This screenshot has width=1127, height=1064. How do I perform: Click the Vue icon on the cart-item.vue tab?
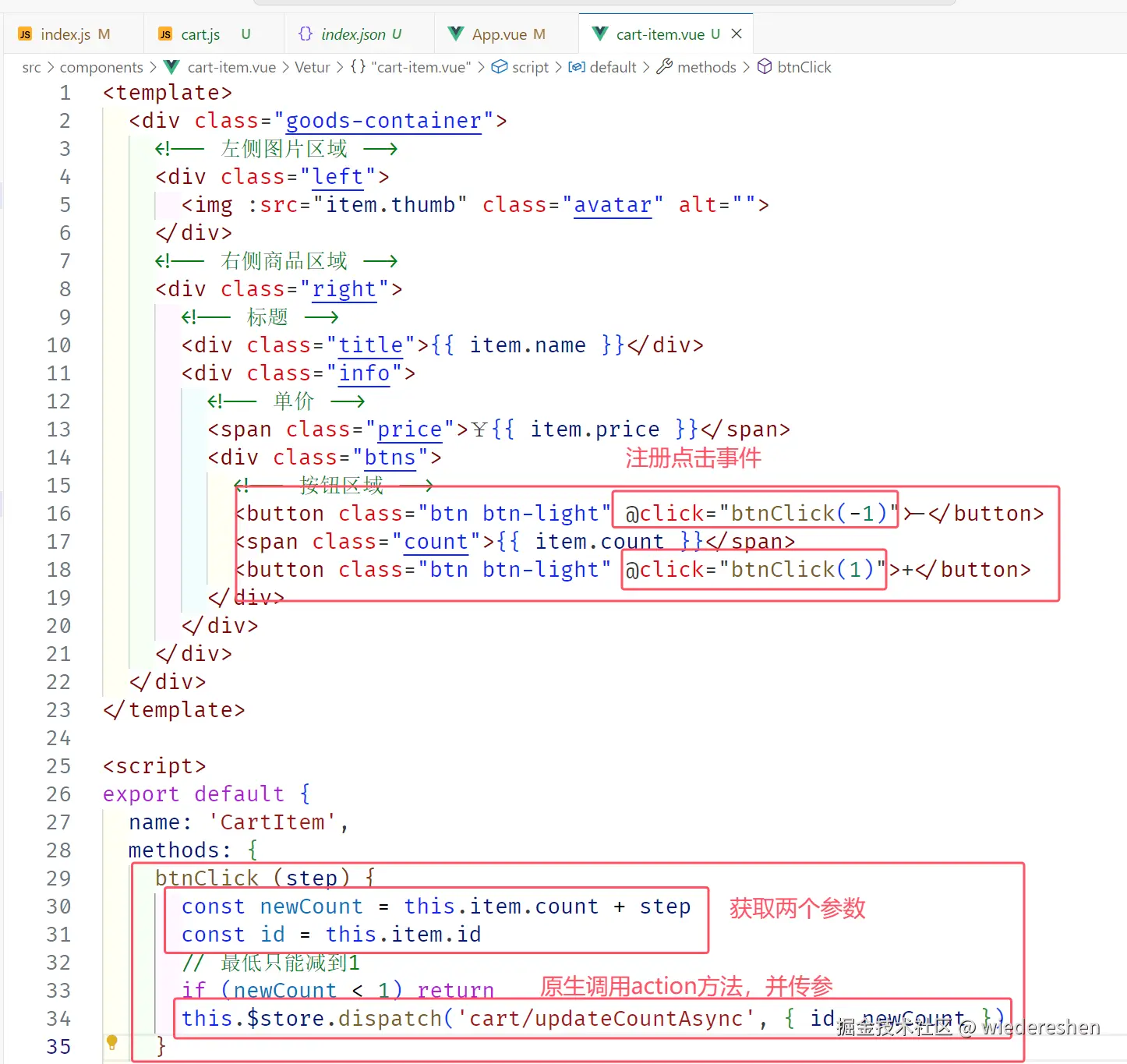click(600, 34)
